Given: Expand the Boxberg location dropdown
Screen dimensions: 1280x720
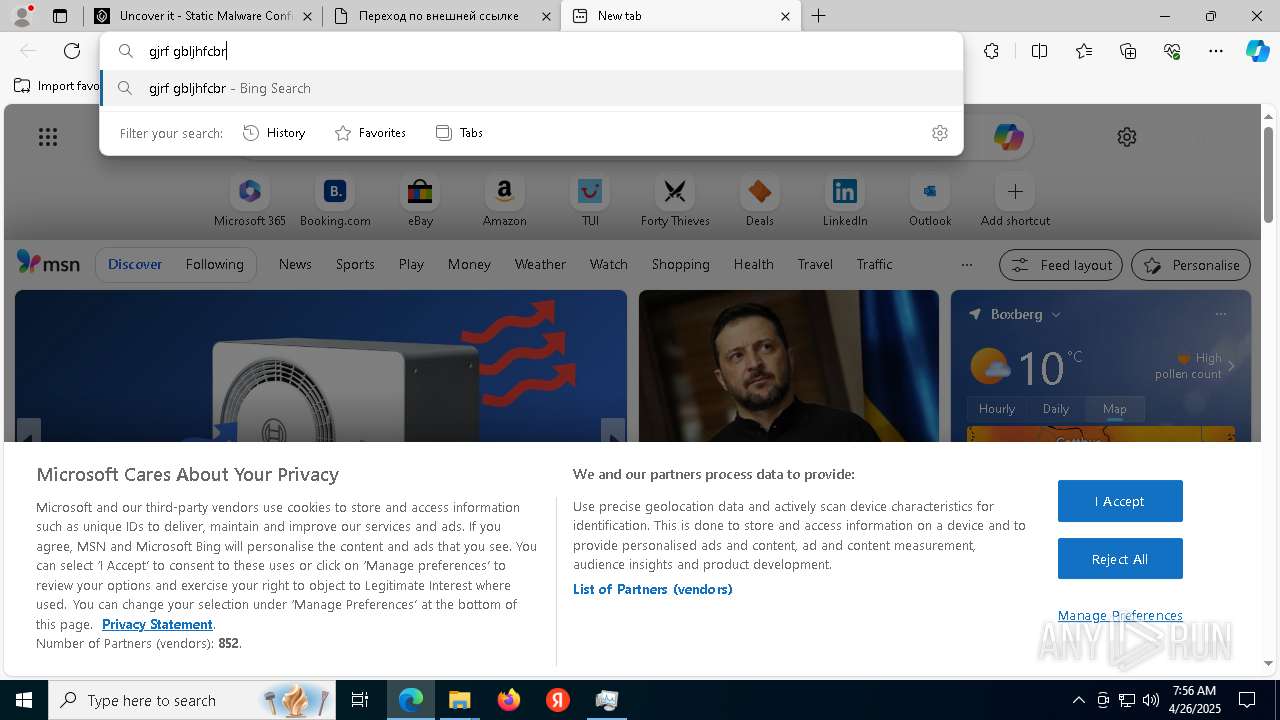Looking at the screenshot, I should coord(1055,314).
